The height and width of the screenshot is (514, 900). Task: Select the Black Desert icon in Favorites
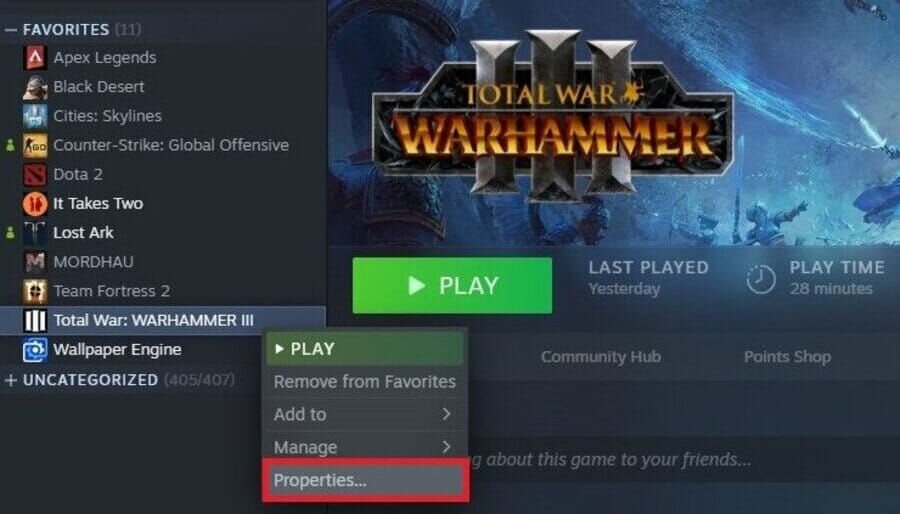click(x=35, y=87)
